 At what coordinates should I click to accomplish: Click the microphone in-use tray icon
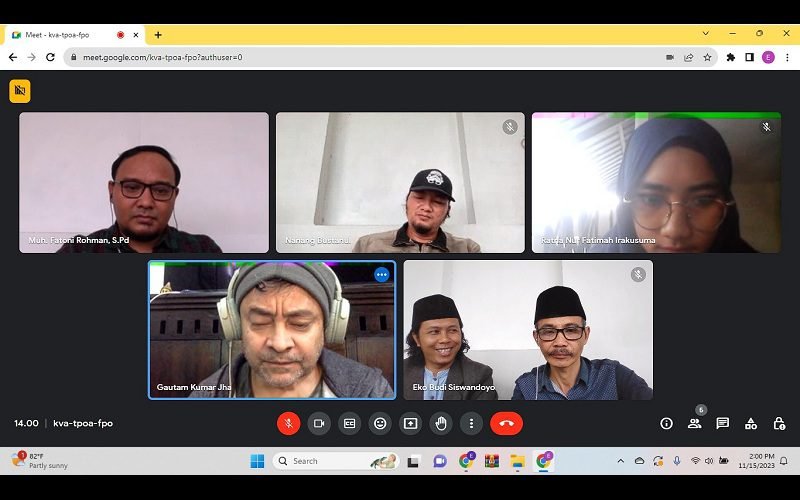tap(677, 461)
